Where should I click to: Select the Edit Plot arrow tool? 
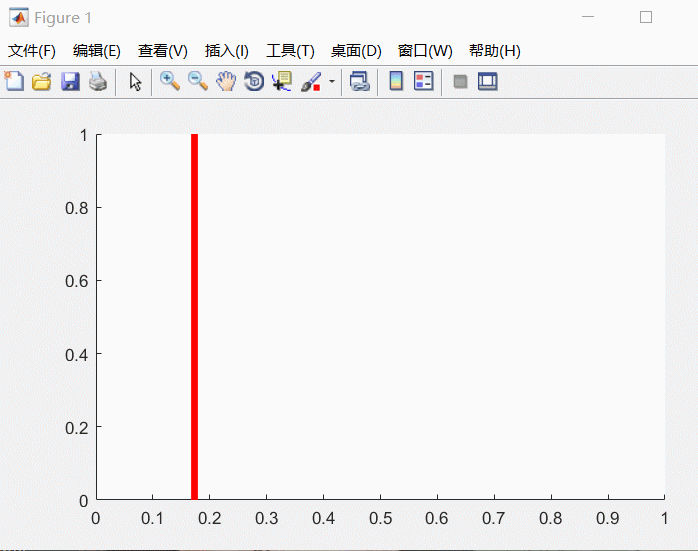[x=135, y=82]
